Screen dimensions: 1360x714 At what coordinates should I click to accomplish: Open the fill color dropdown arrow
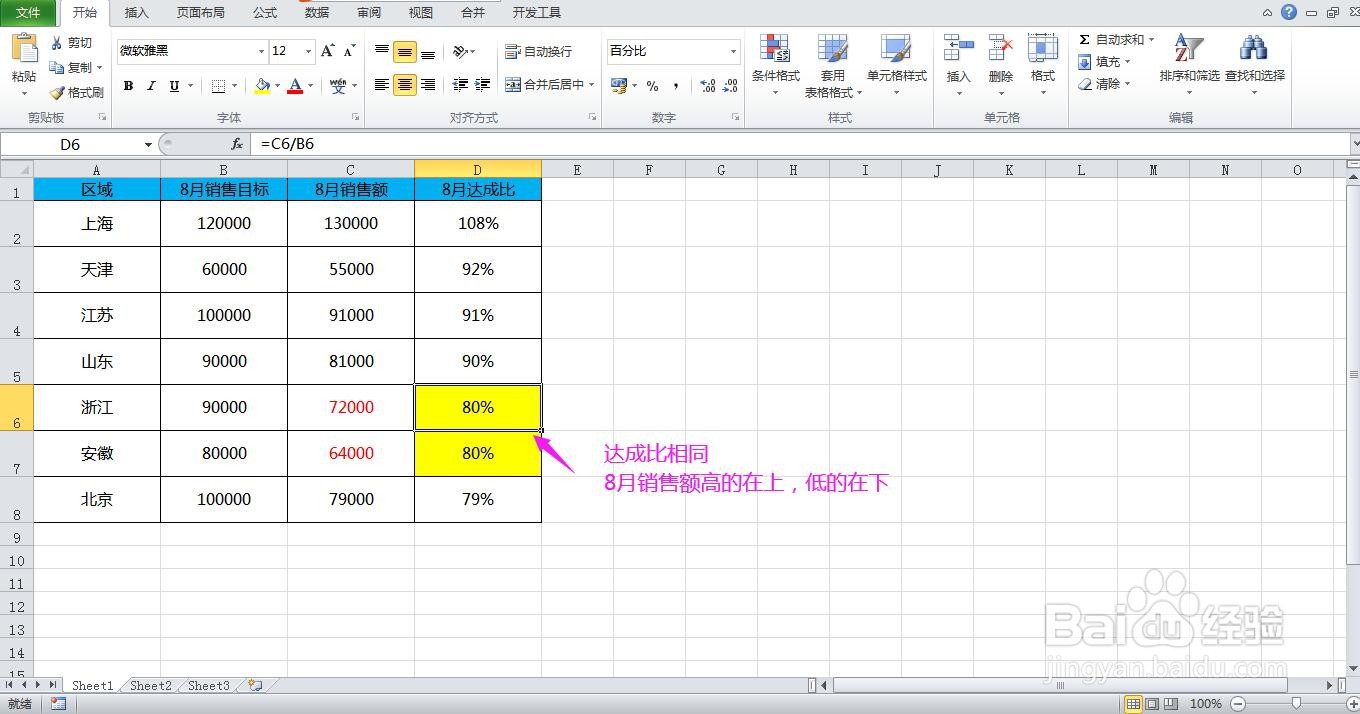(x=277, y=86)
